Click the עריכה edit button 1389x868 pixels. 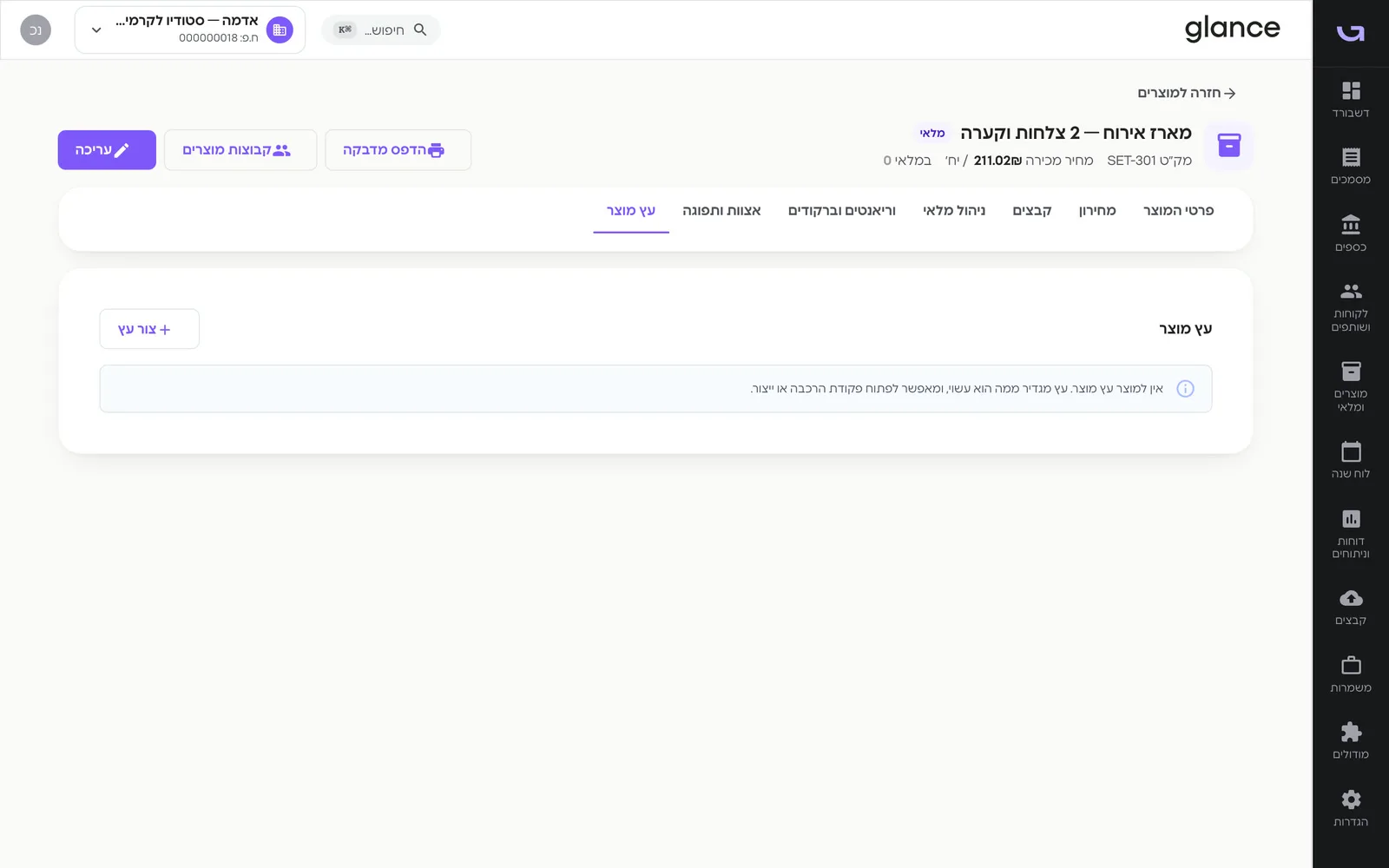107,150
